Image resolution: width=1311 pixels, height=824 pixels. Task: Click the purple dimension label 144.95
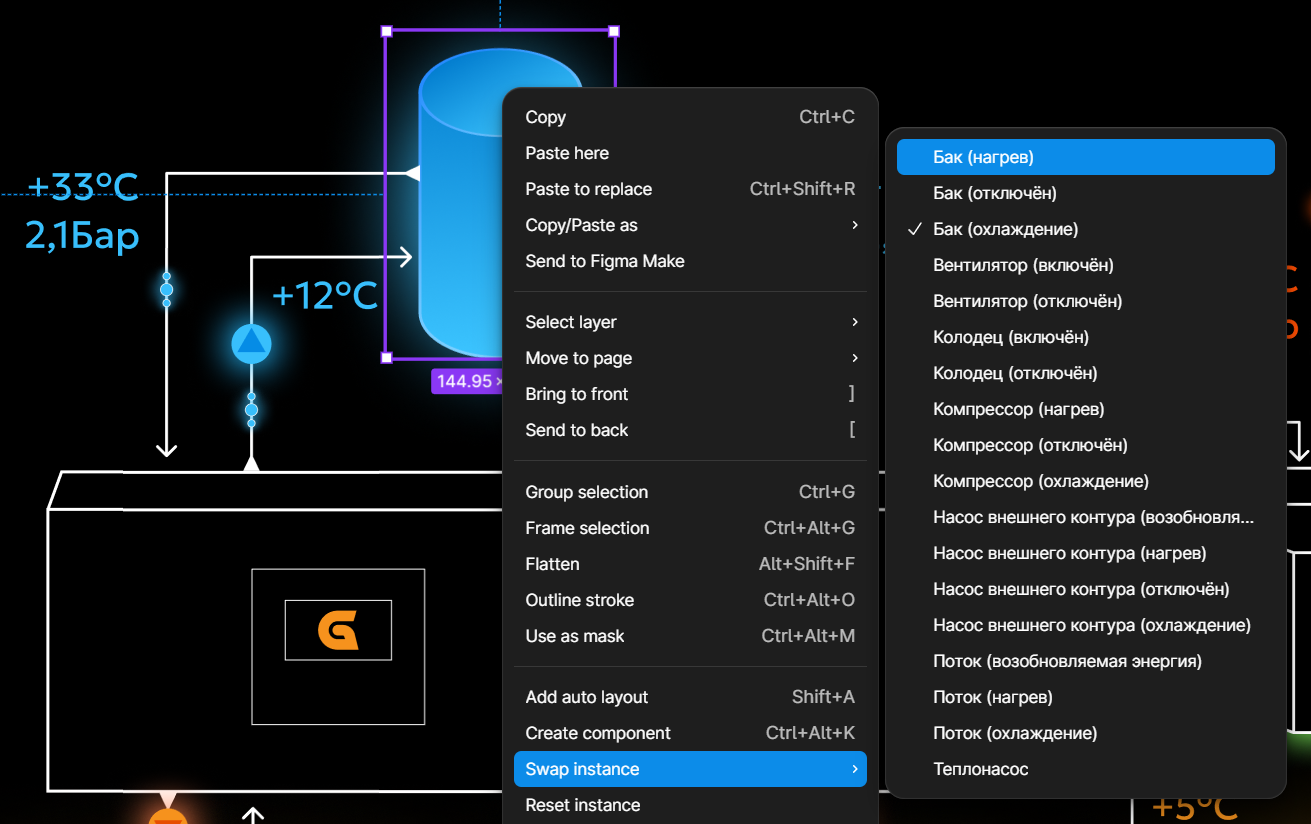pos(467,381)
